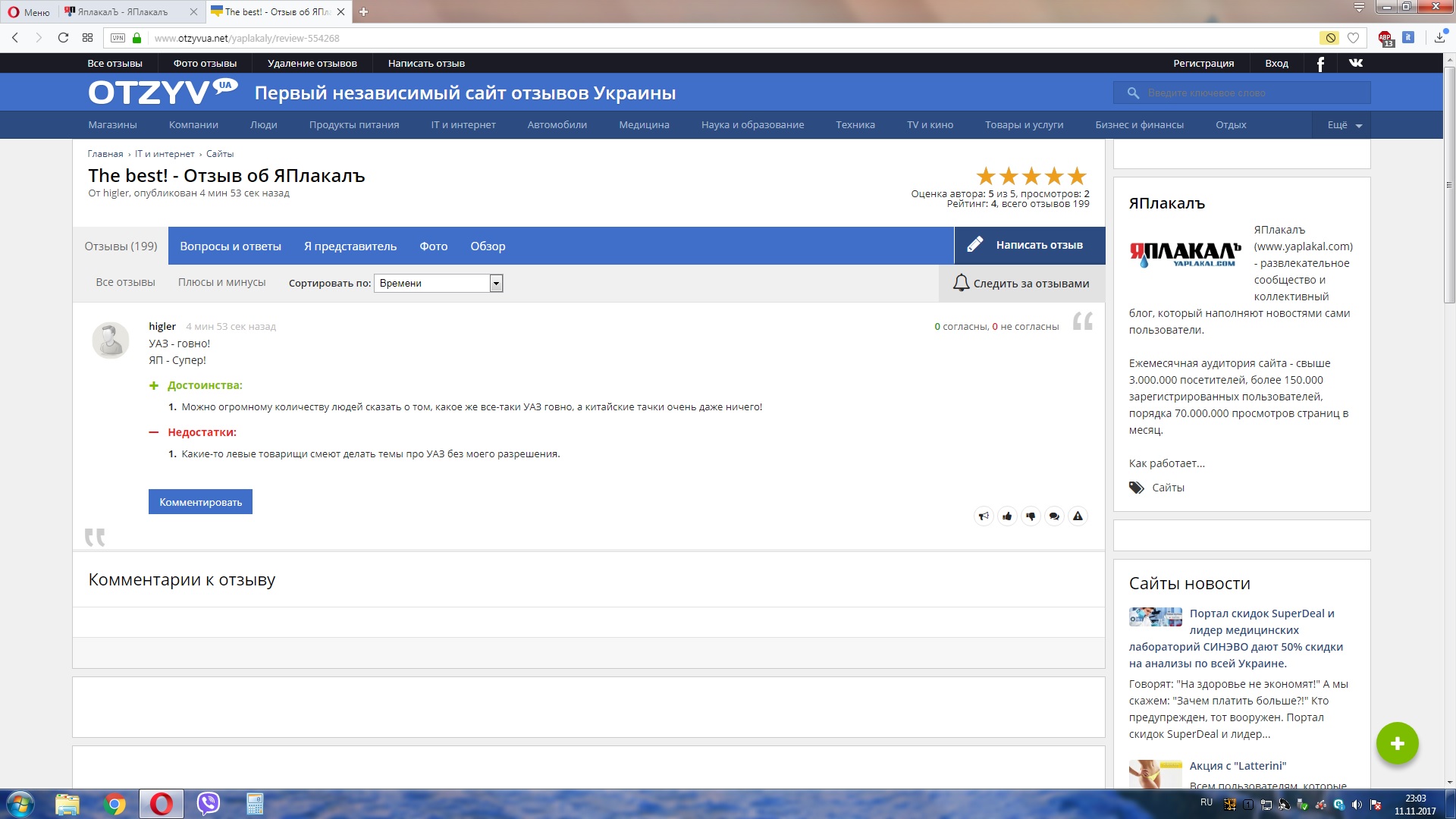Go to Главная breadcrumb link

pos(105,154)
